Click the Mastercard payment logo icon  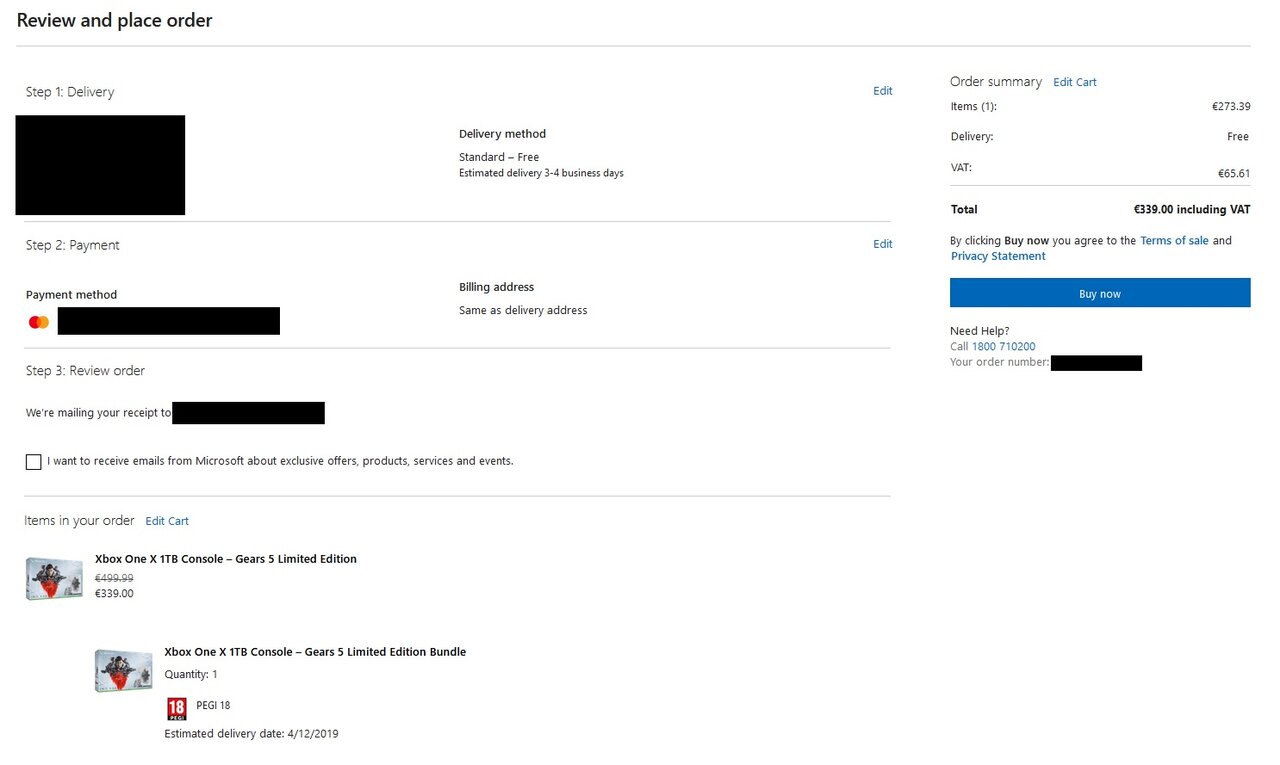[39, 322]
